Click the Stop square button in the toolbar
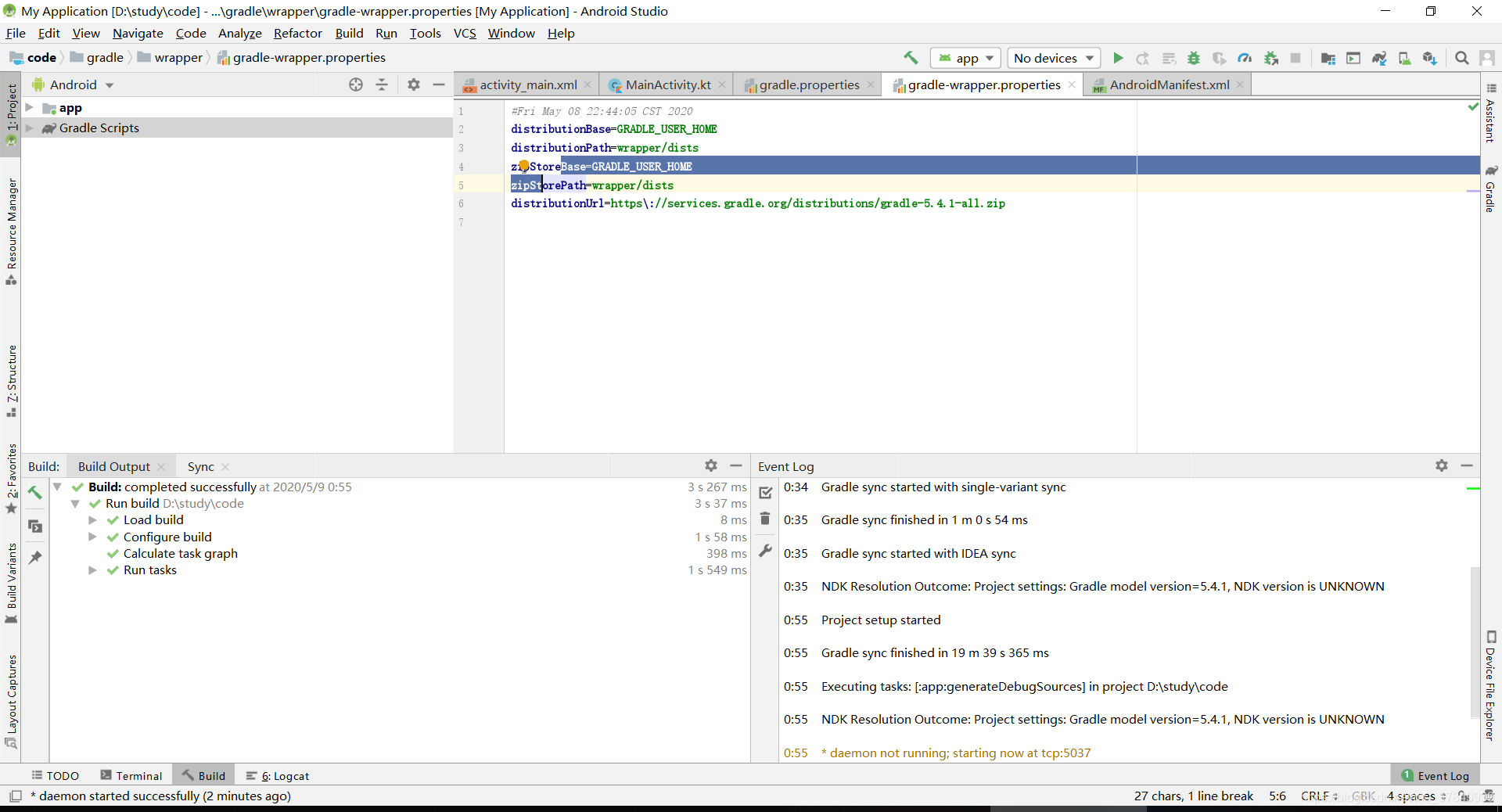1502x812 pixels. click(x=1295, y=58)
